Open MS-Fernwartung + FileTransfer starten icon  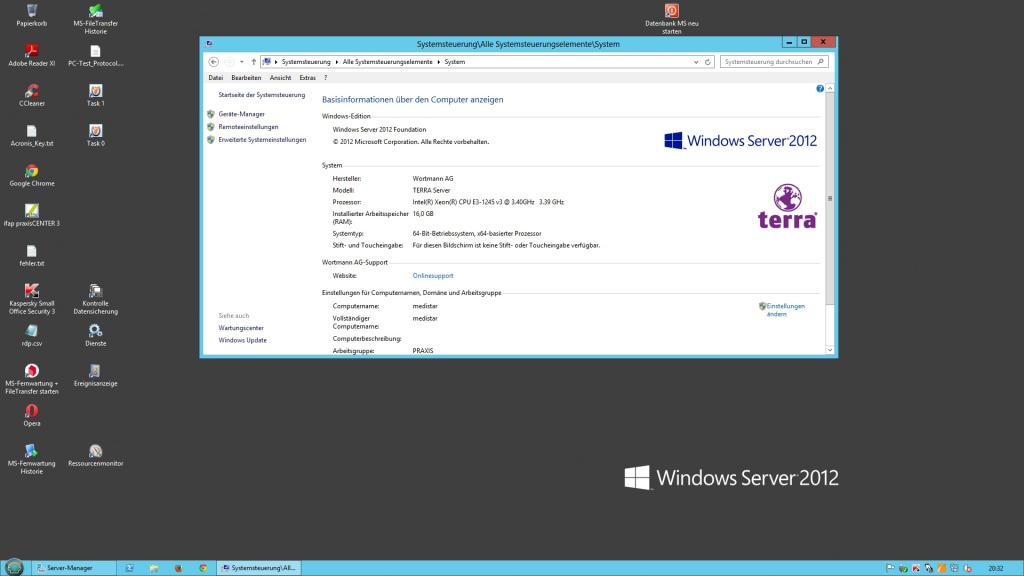tap(31, 379)
